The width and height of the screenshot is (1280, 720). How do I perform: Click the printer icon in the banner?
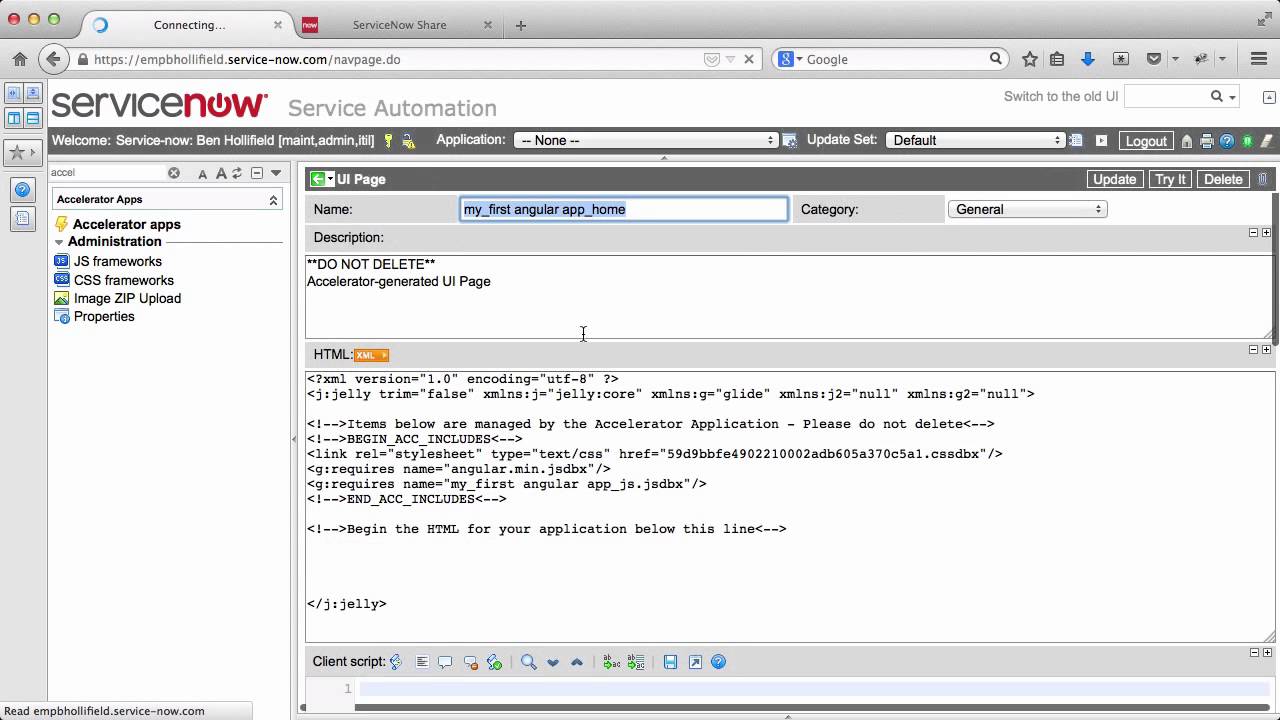click(x=1207, y=141)
